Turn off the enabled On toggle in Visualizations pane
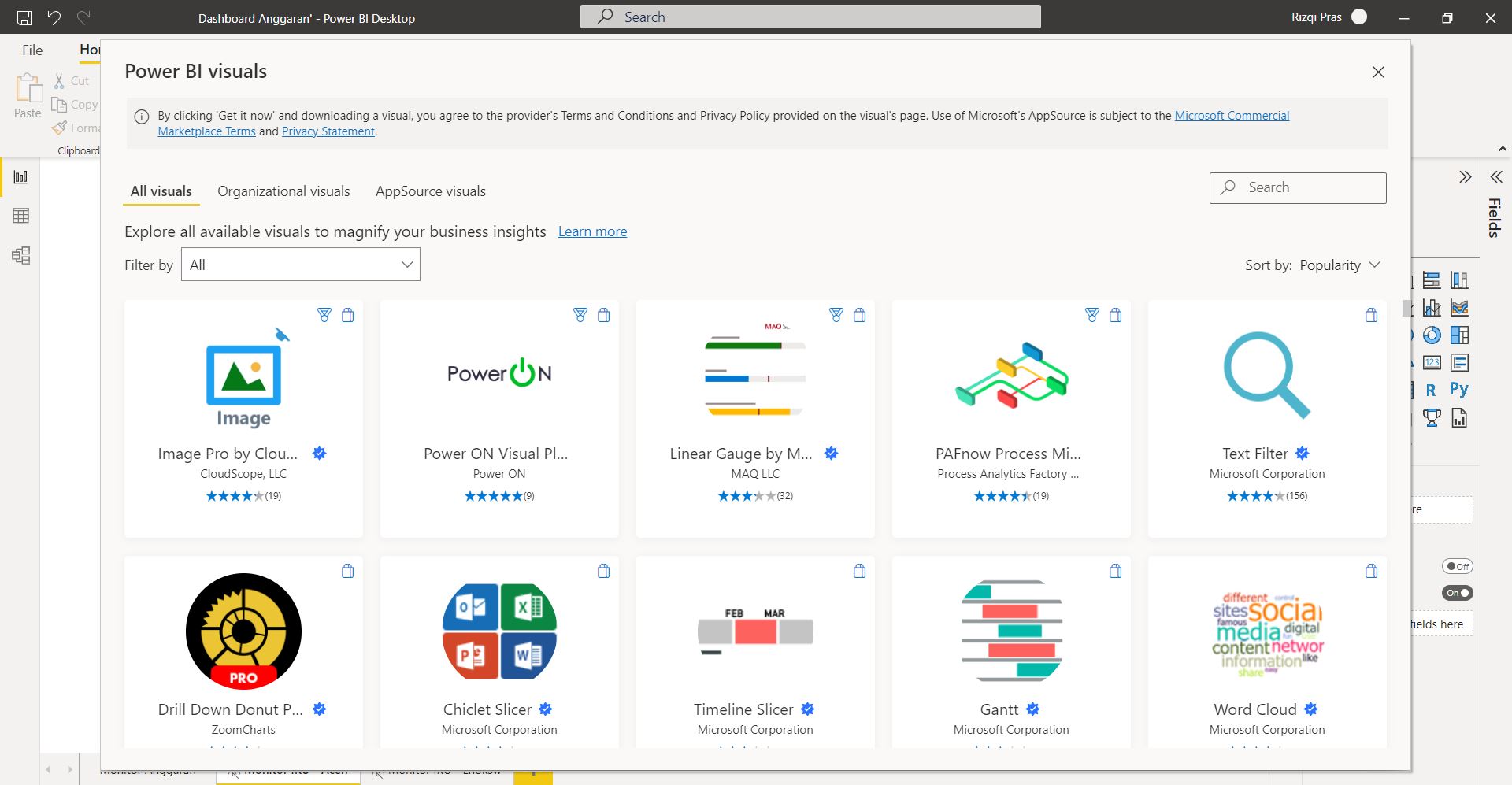 [1457, 593]
